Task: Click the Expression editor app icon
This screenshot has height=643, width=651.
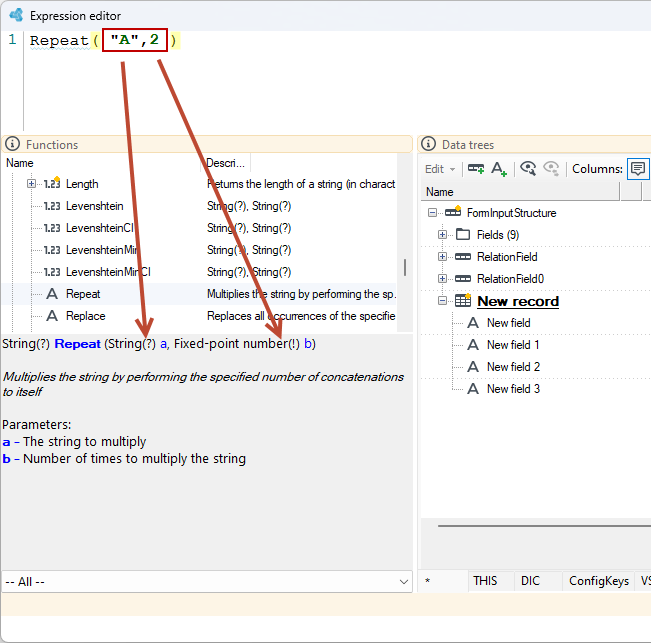Action: pos(17,15)
